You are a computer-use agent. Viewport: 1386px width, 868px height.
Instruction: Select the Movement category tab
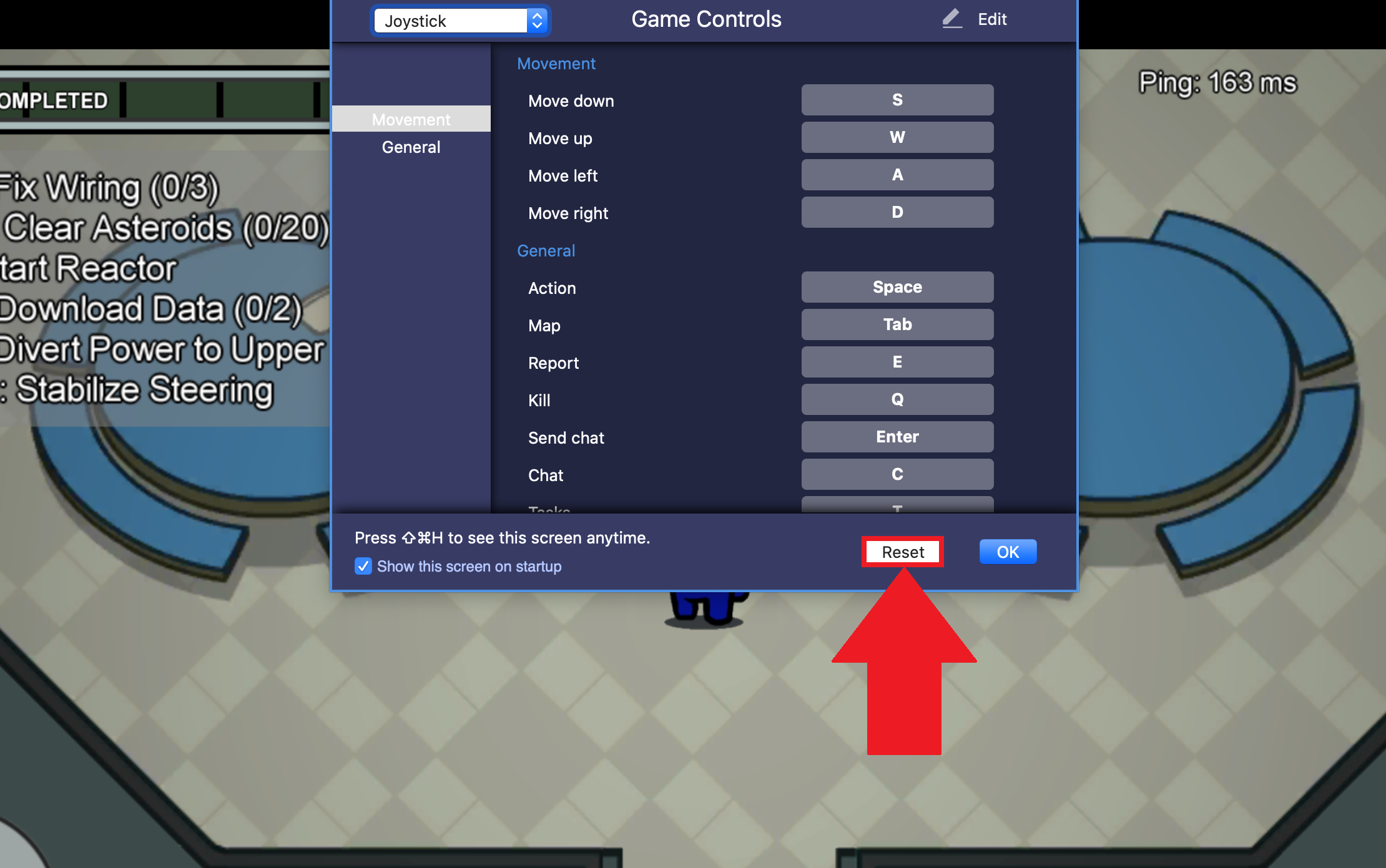click(412, 119)
